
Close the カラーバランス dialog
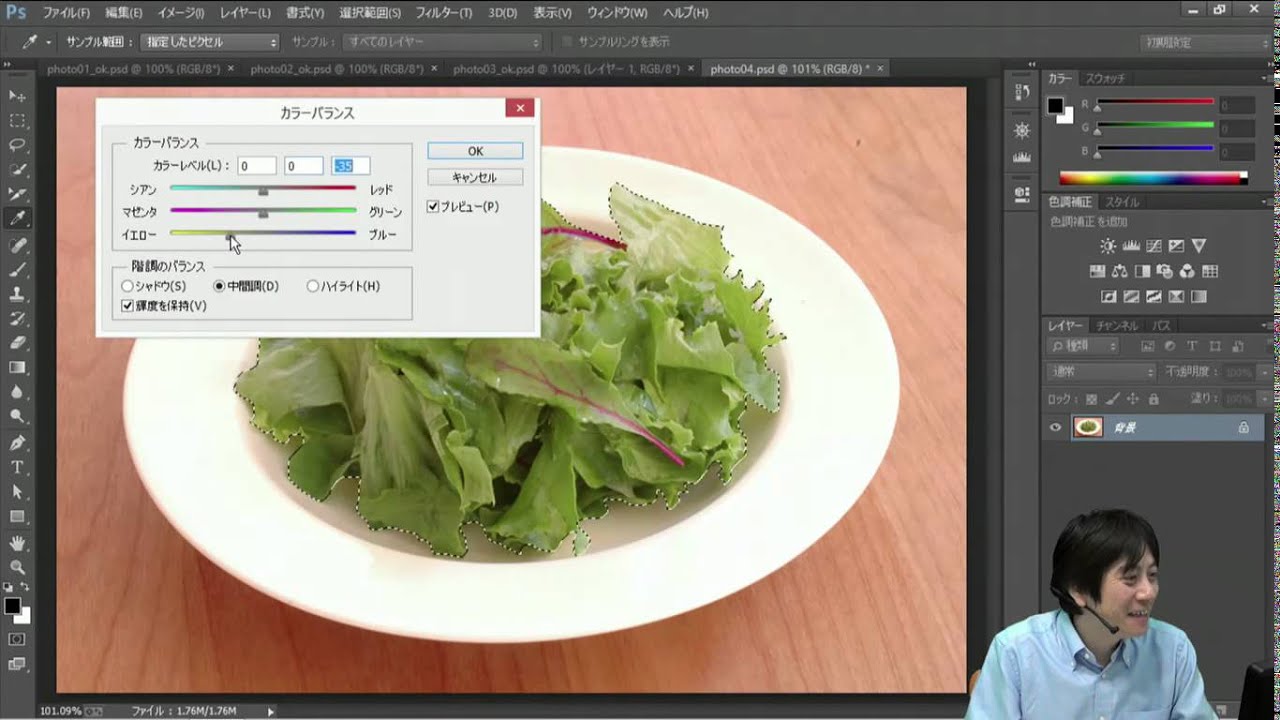[519, 108]
